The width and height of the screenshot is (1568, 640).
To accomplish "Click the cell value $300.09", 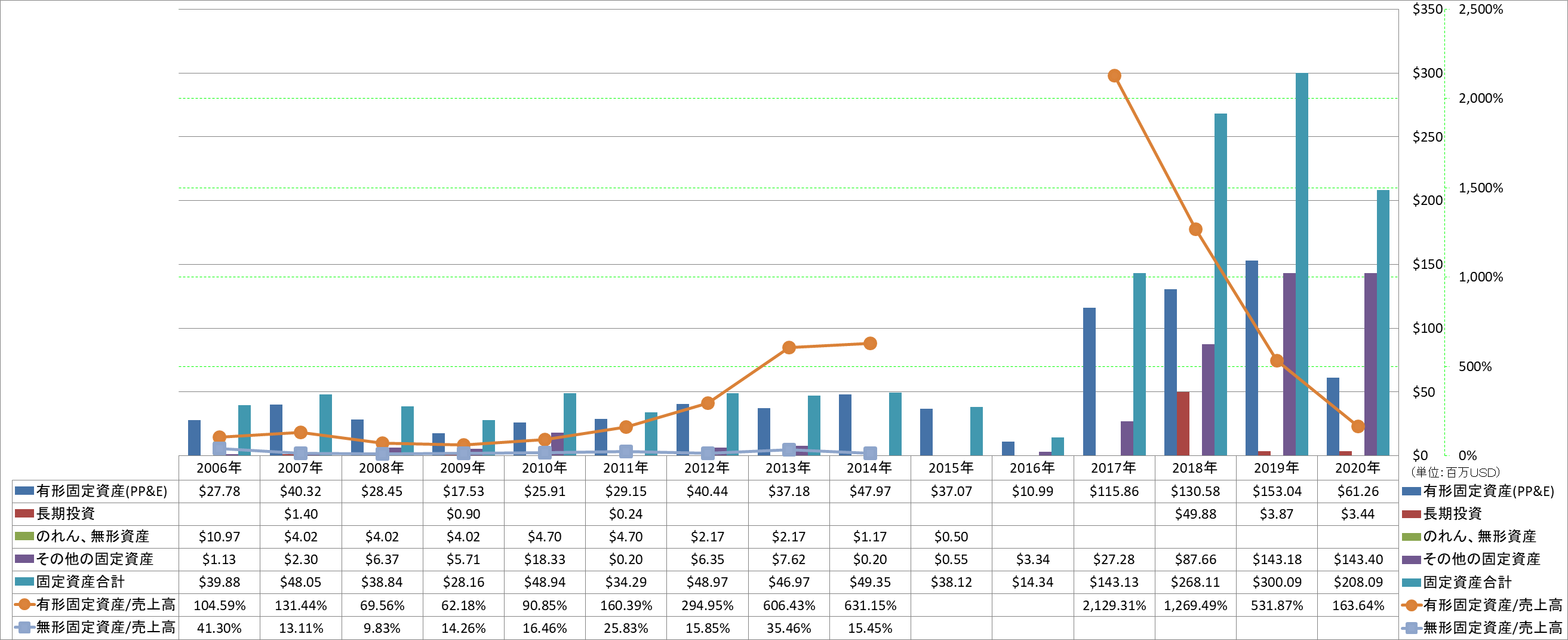I will 1277,581.
